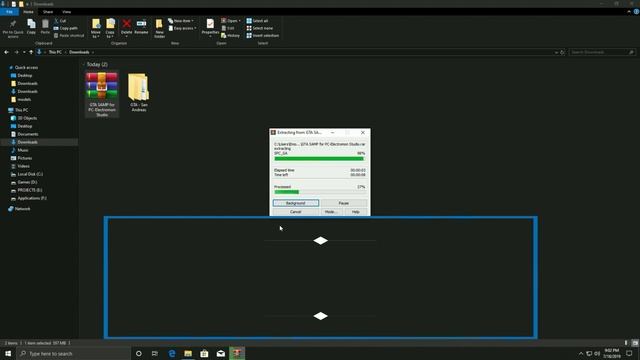Click the Copy icon in the ribbon

coord(31,24)
